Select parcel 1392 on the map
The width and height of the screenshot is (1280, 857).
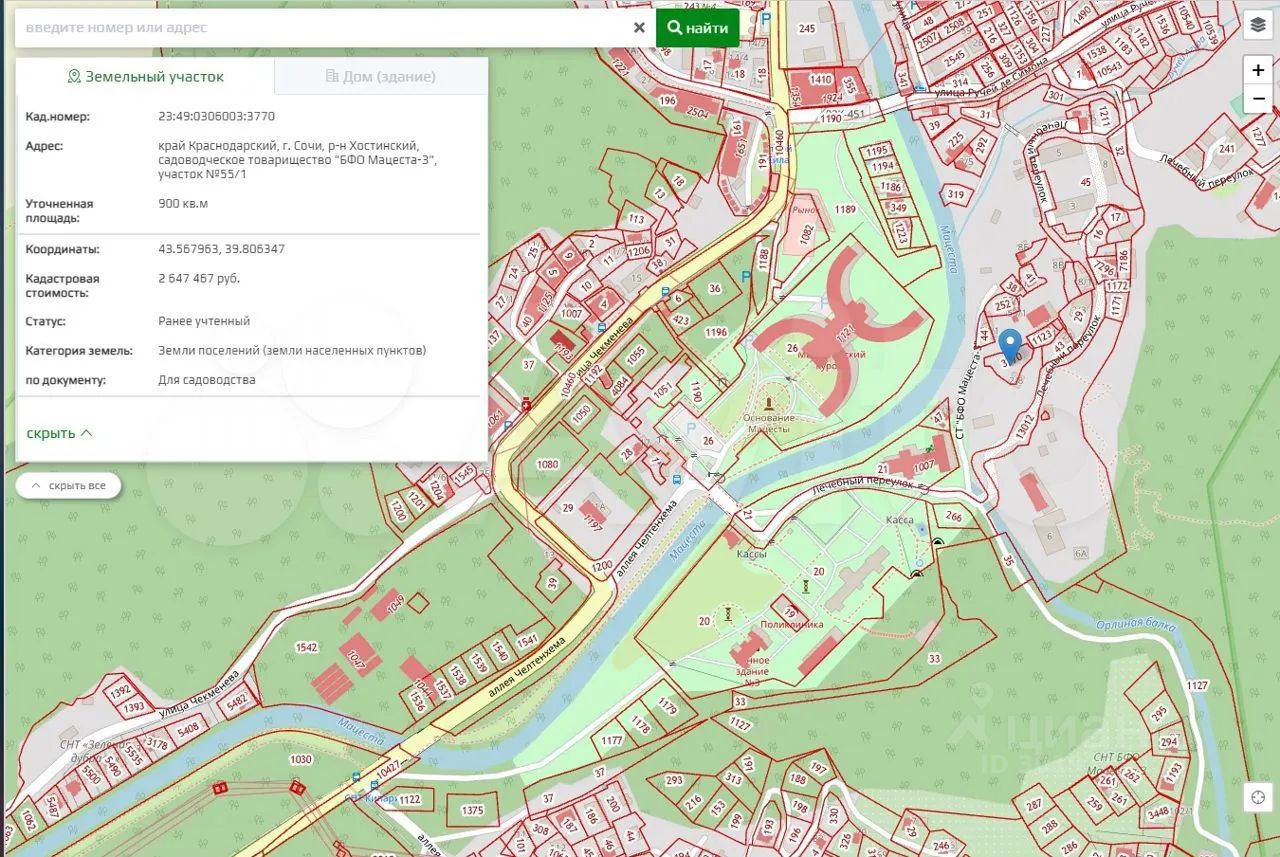[x=121, y=691]
